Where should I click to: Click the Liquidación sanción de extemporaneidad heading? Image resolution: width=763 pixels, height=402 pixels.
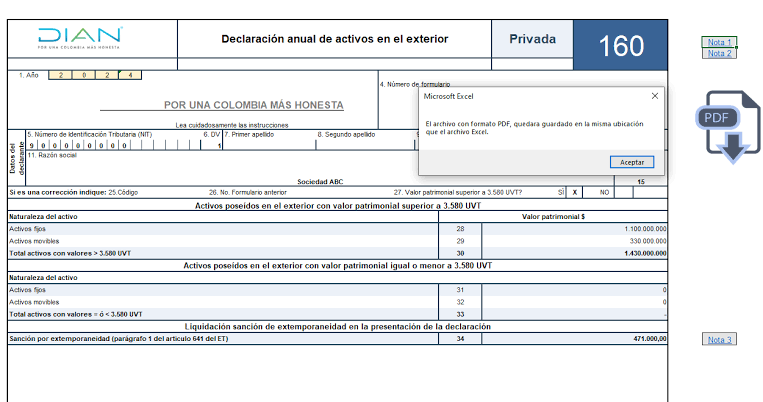pyautogui.click(x=337, y=327)
